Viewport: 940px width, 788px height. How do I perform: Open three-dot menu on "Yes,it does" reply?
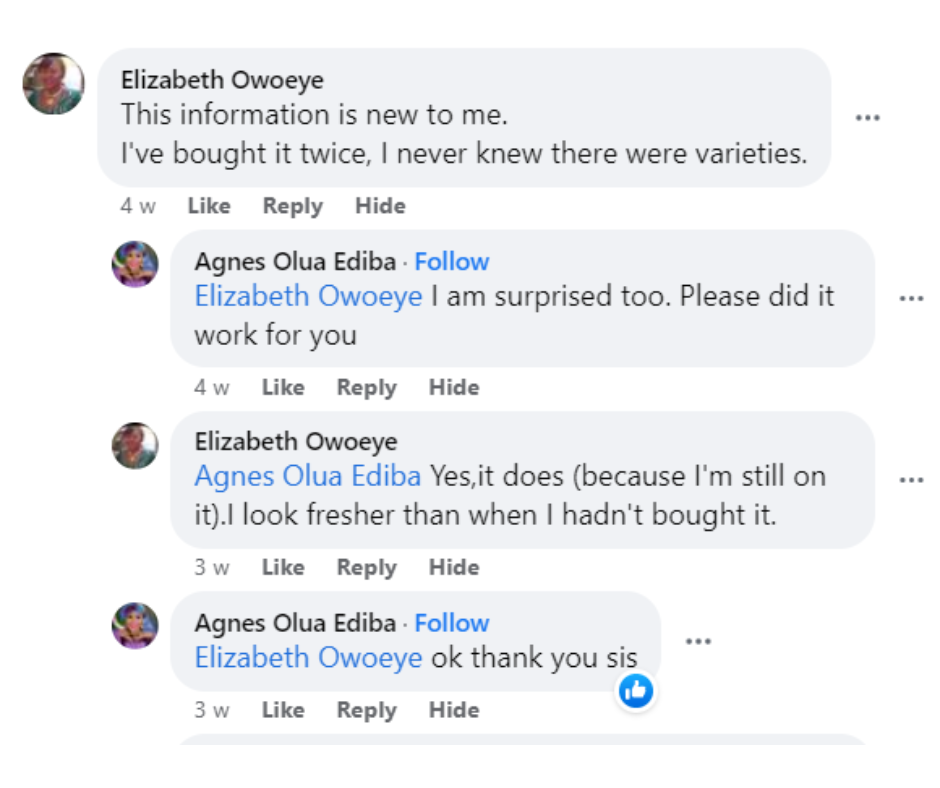click(911, 480)
